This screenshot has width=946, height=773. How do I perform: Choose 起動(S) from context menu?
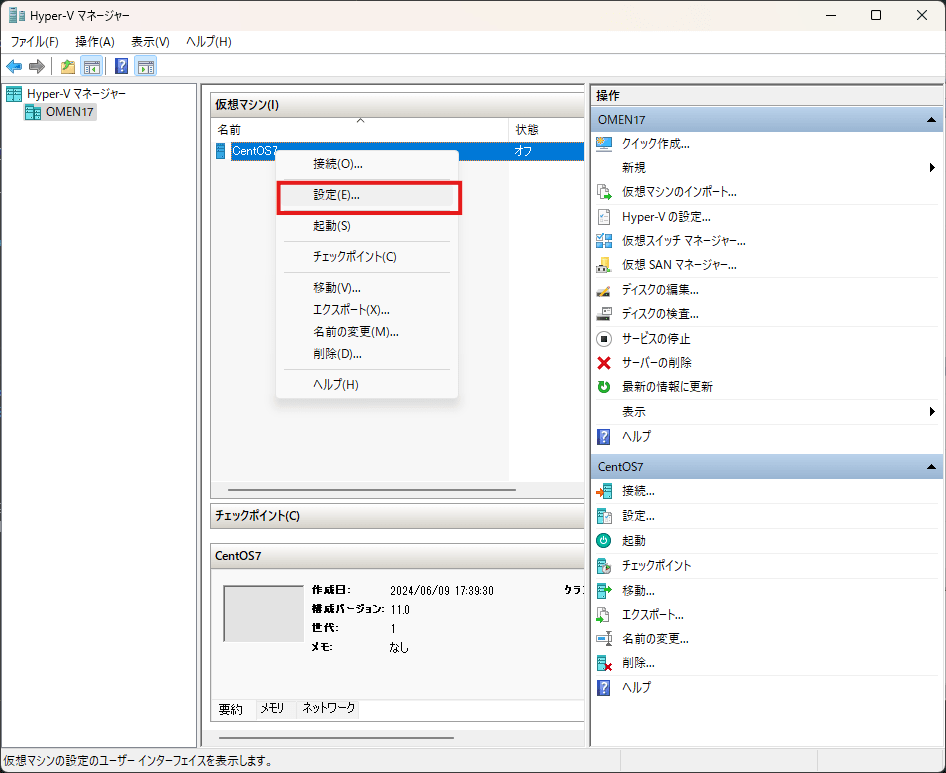367,226
